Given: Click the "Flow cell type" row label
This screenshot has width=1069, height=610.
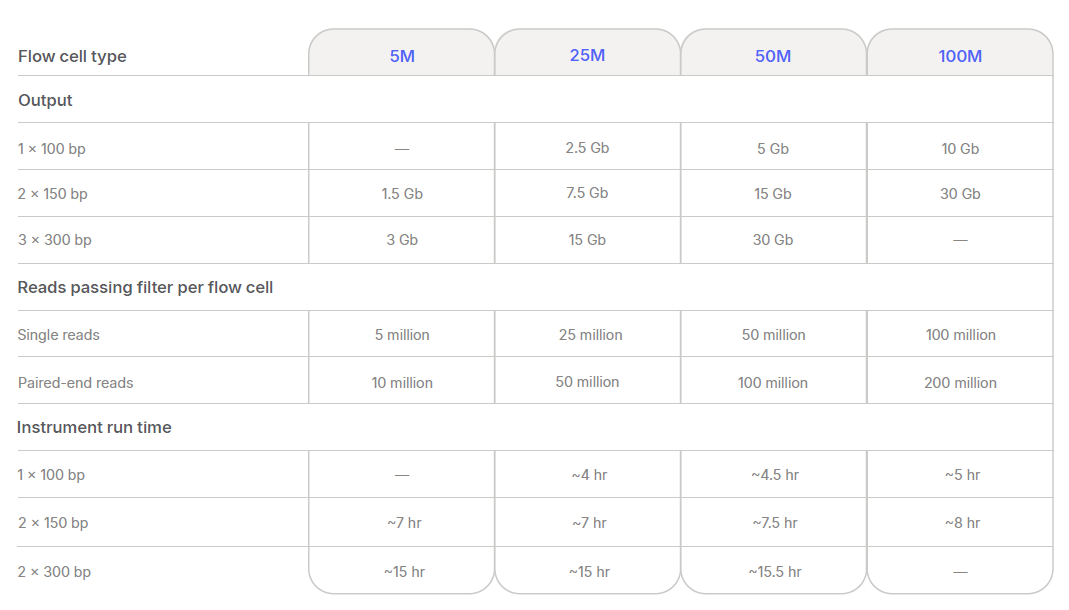Looking at the screenshot, I should (72, 56).
